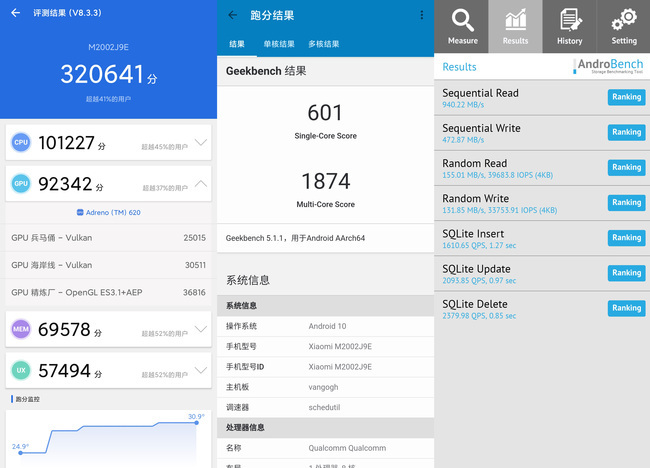This screenshot has height=468, width=650.
Task: Open AndroBench Setting gears tab
Action: click(x=623, y=27)
